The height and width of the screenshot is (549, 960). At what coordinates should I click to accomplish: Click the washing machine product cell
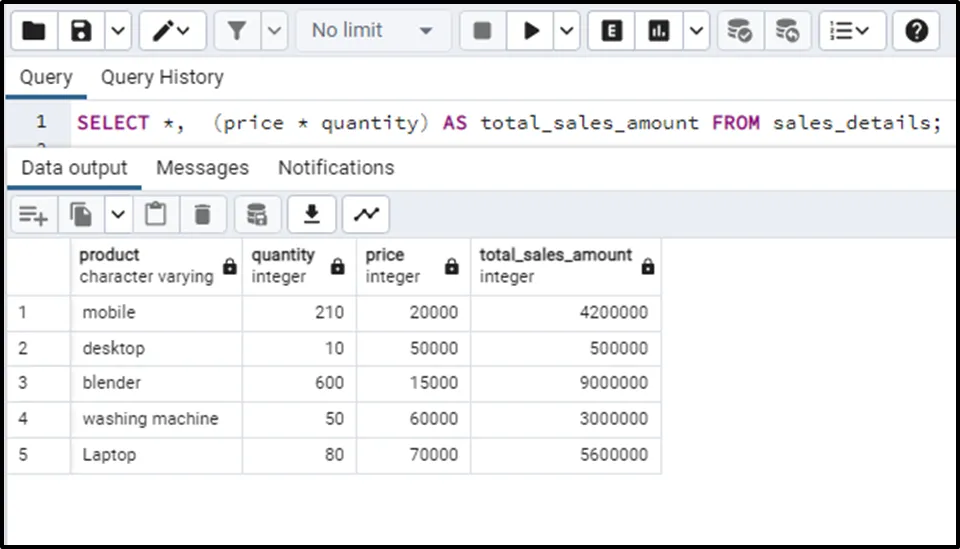point(150,419)
